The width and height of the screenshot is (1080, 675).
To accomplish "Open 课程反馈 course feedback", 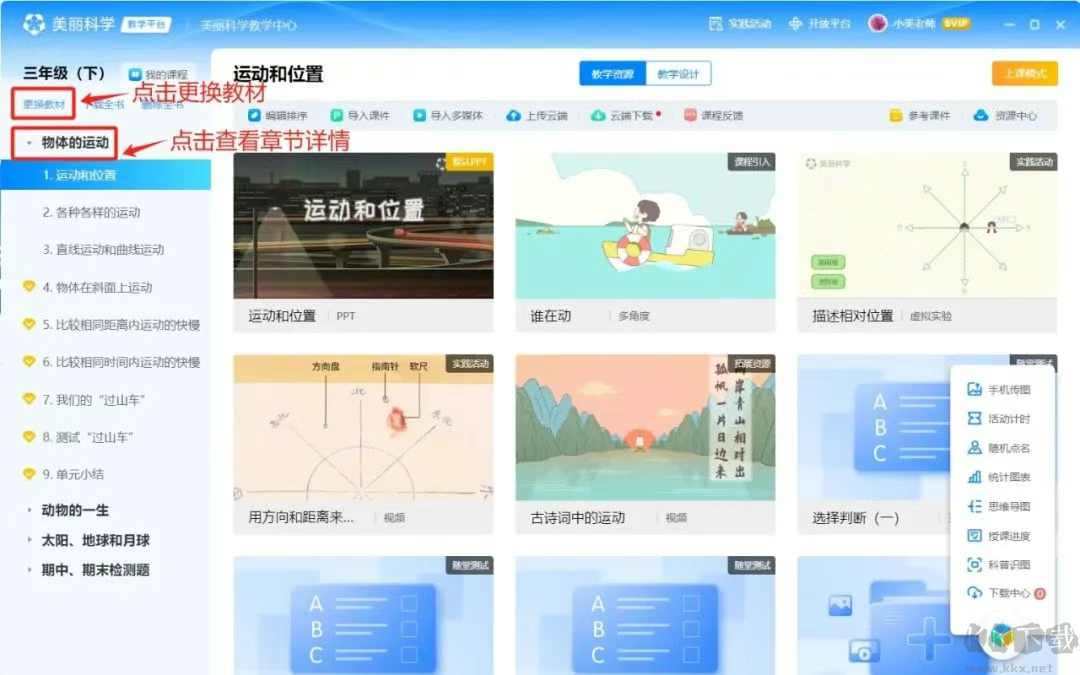I will [x=713, y=115].
